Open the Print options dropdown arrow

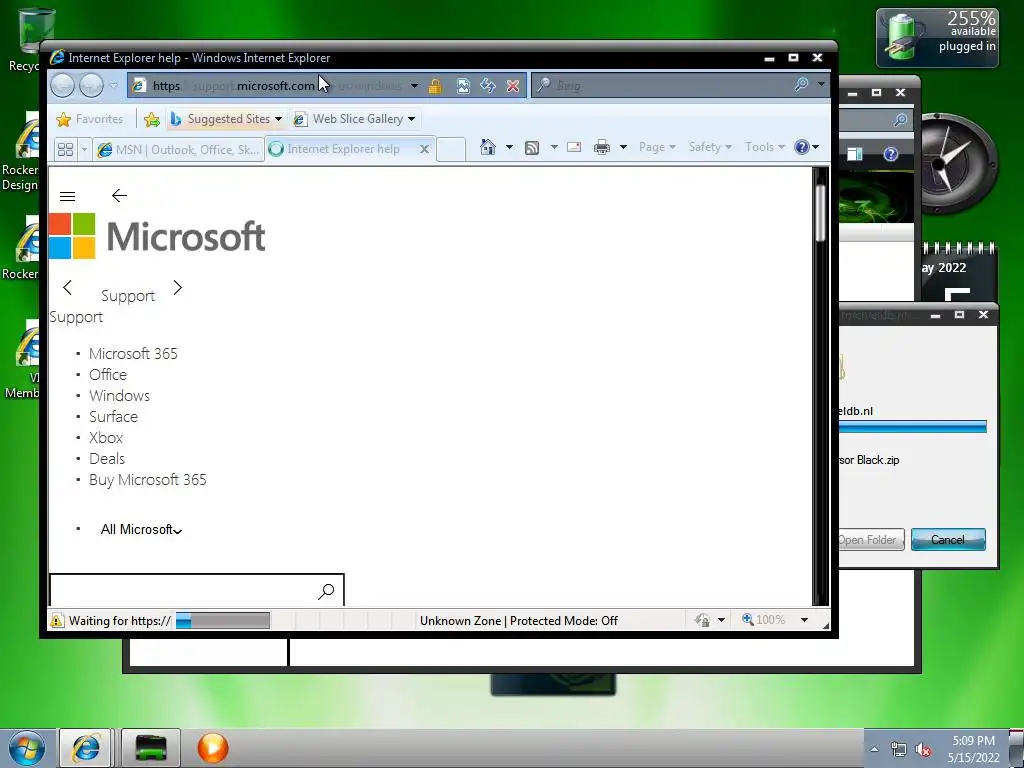point(623,148)
